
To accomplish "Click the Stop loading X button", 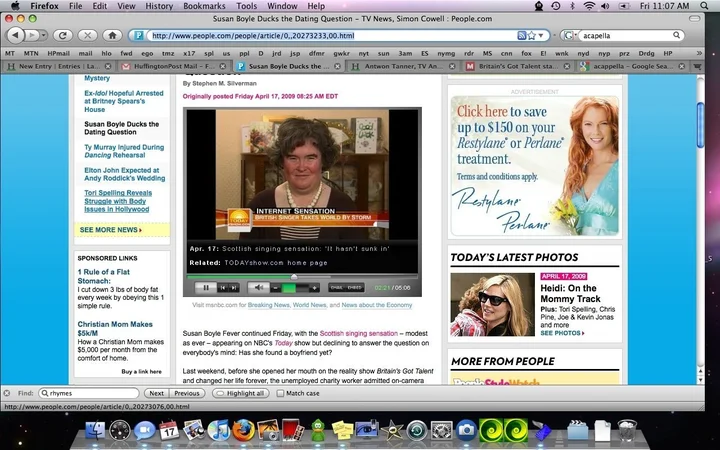I will click(x=87, y=35).
